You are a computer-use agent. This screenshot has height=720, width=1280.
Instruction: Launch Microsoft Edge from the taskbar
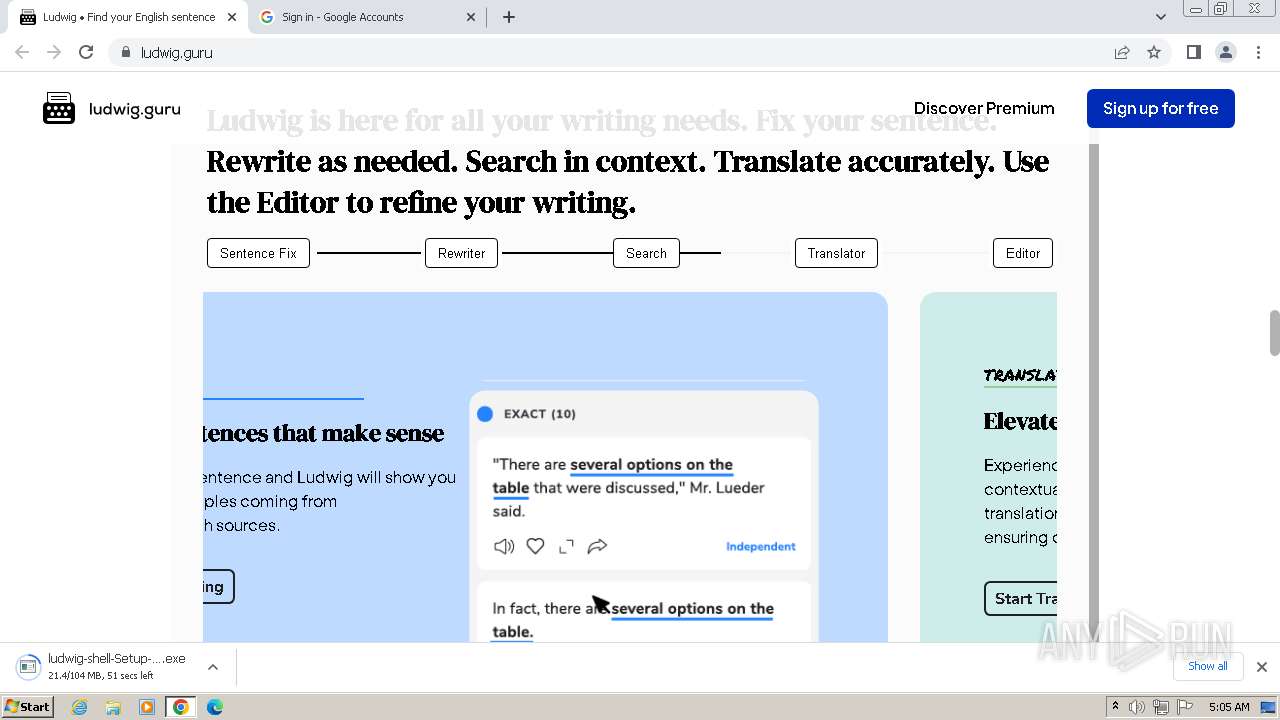pyautogui.click(x=214, y=707)
